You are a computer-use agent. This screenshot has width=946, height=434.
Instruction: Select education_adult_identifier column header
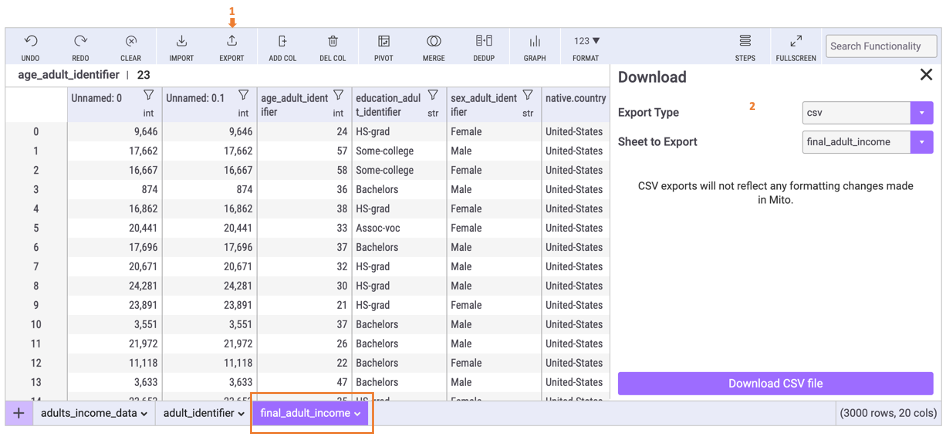[389, 104]
